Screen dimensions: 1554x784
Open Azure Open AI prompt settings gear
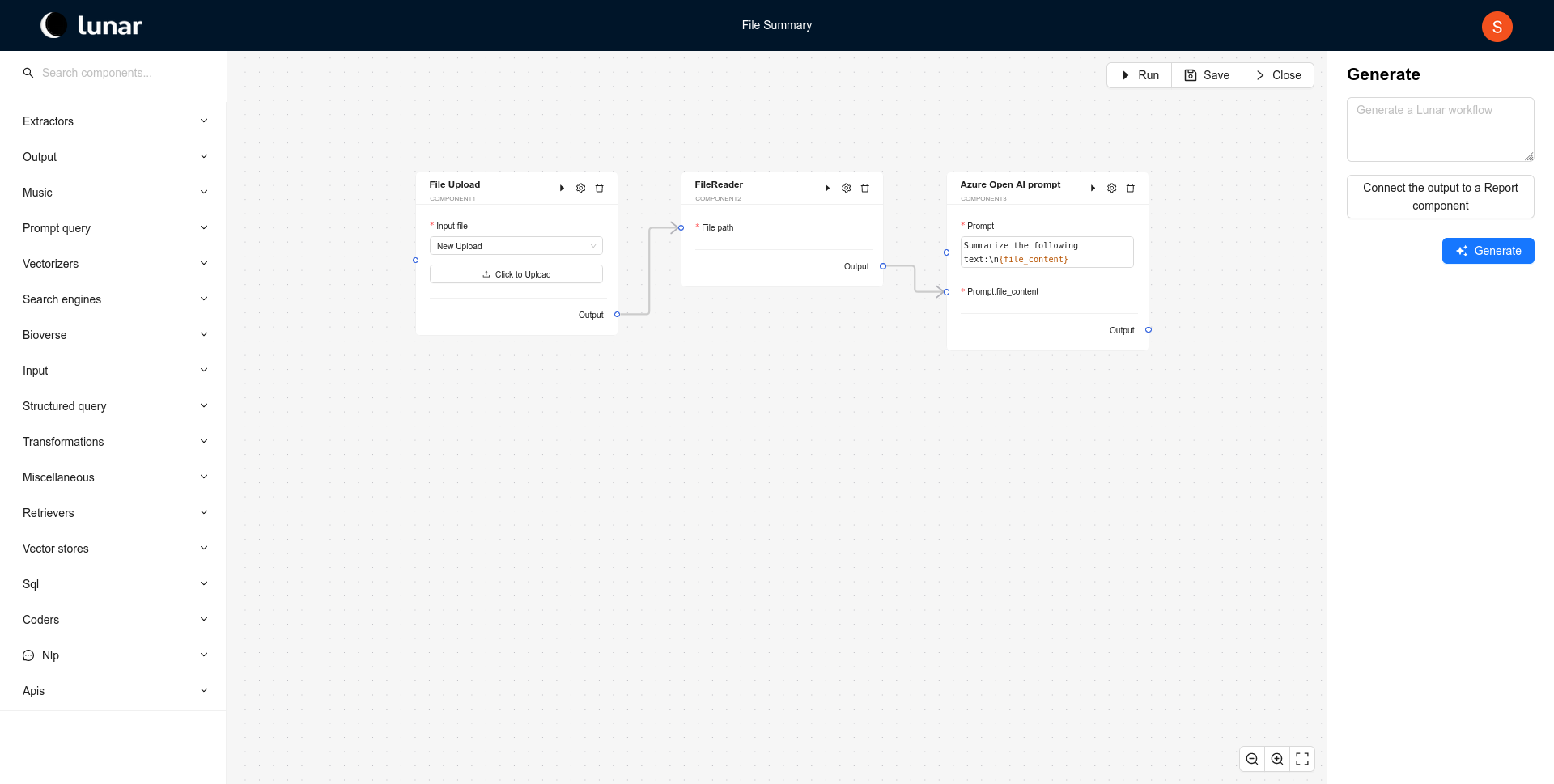1111,188
